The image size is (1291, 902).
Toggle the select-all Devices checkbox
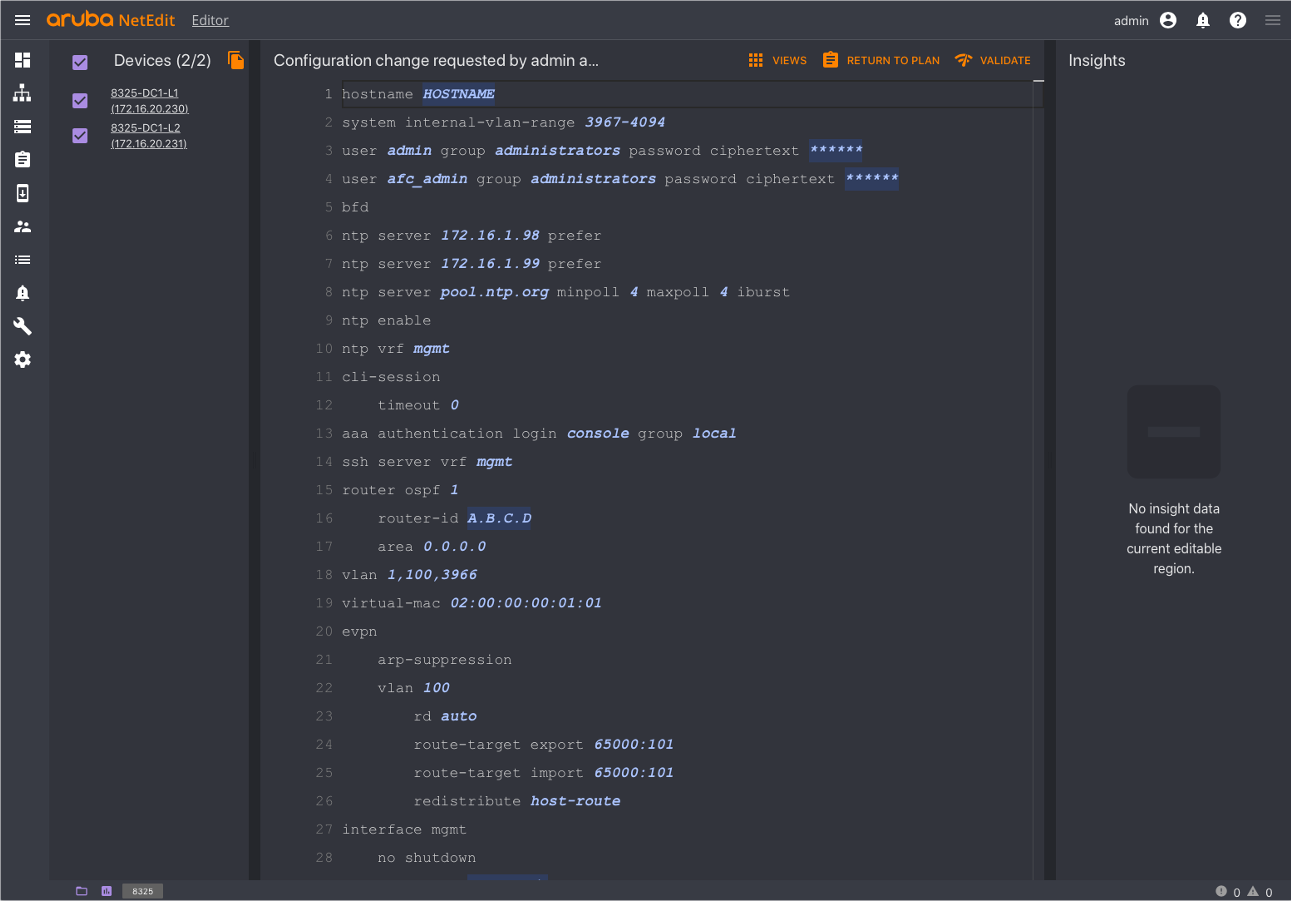pyautogui.click(x=80, y=62)
